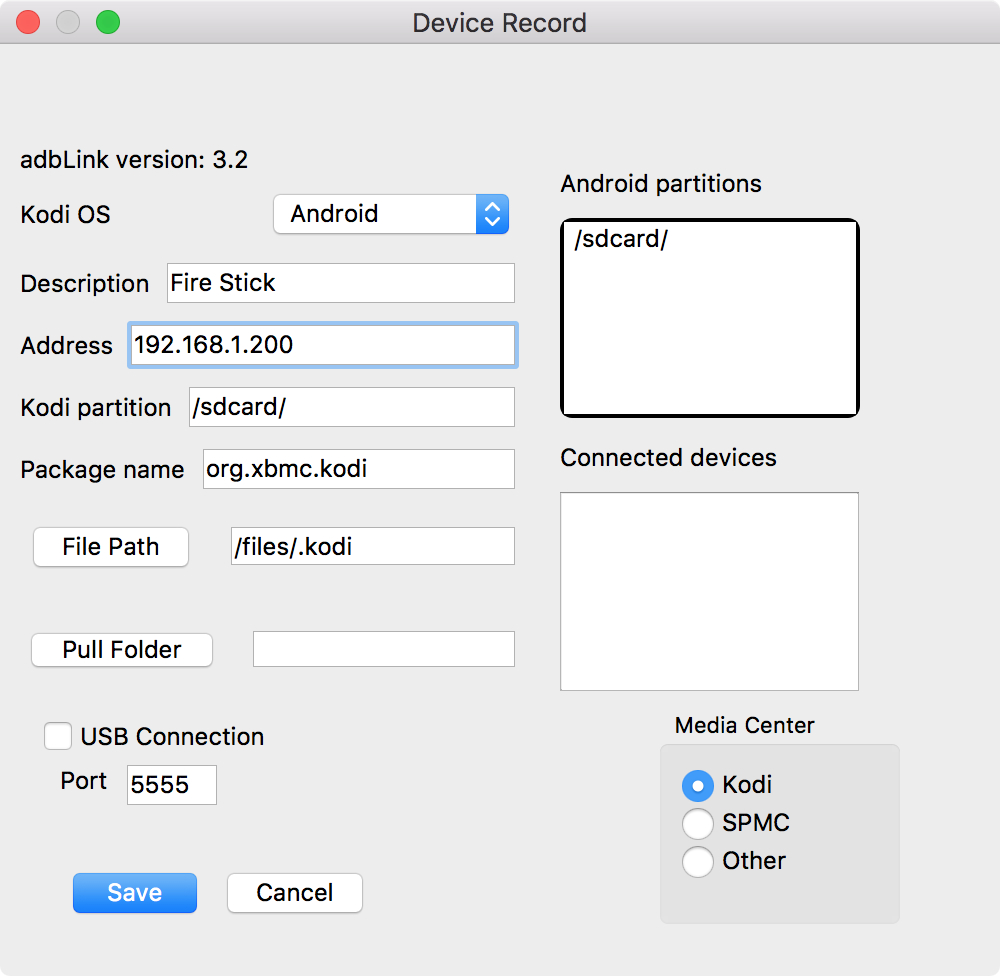Click inside the Connected devices list
Image resolution: width=1000 pixels, height=976 pixels.
pos(709,591)
